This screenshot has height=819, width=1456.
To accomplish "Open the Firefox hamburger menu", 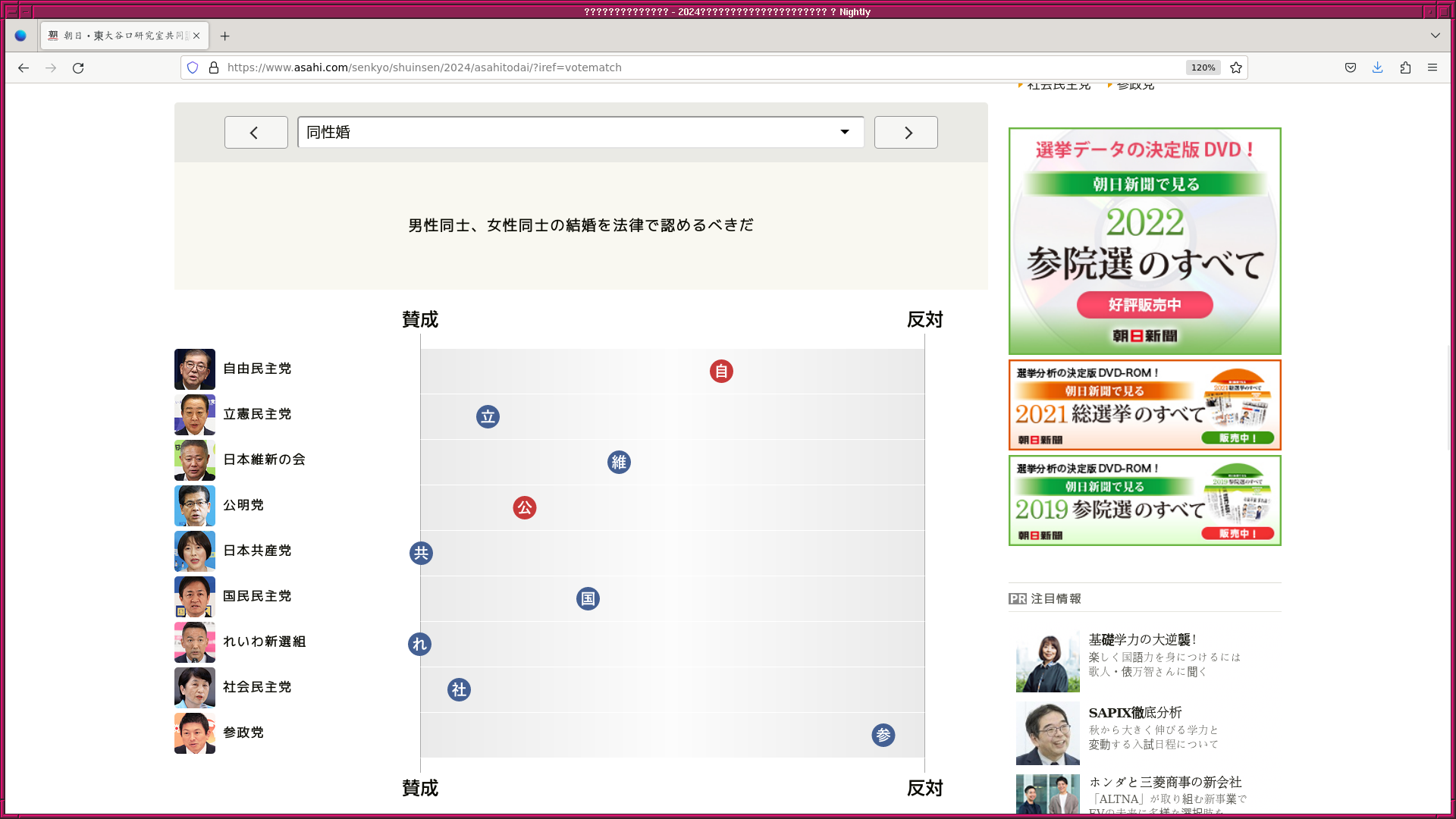I will point(1432,67).
